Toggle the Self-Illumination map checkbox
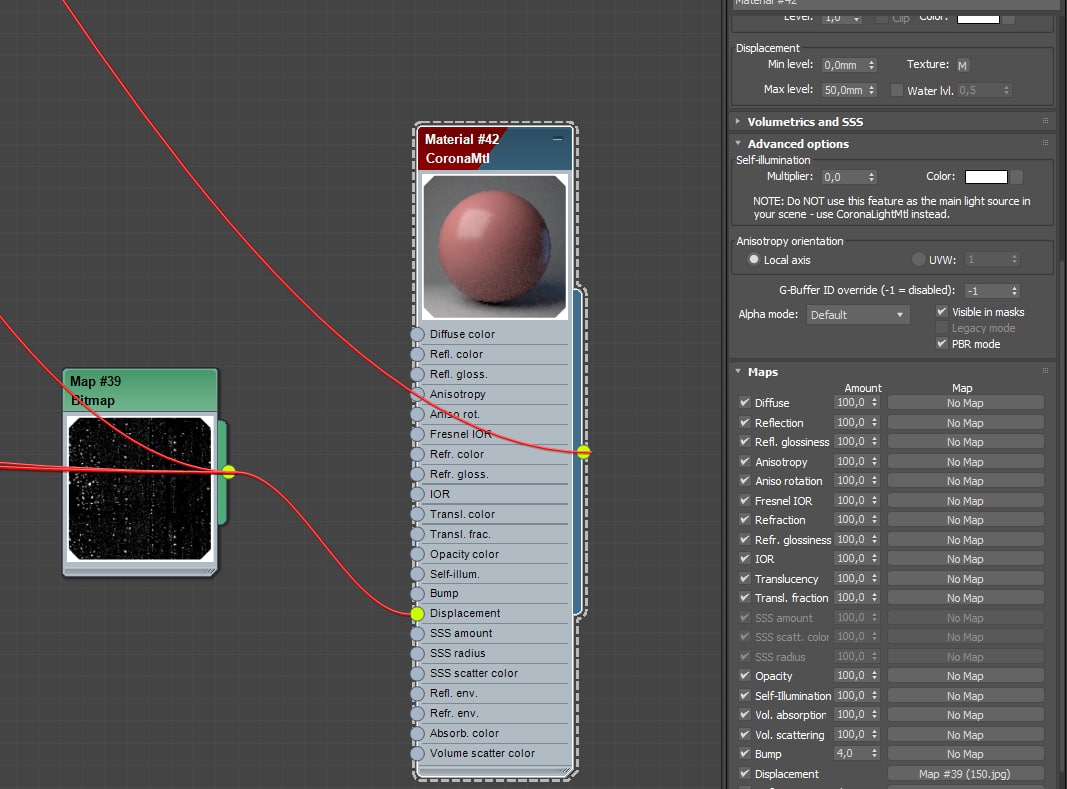Screen dimensions: 1067x789 tap(745, 695)
